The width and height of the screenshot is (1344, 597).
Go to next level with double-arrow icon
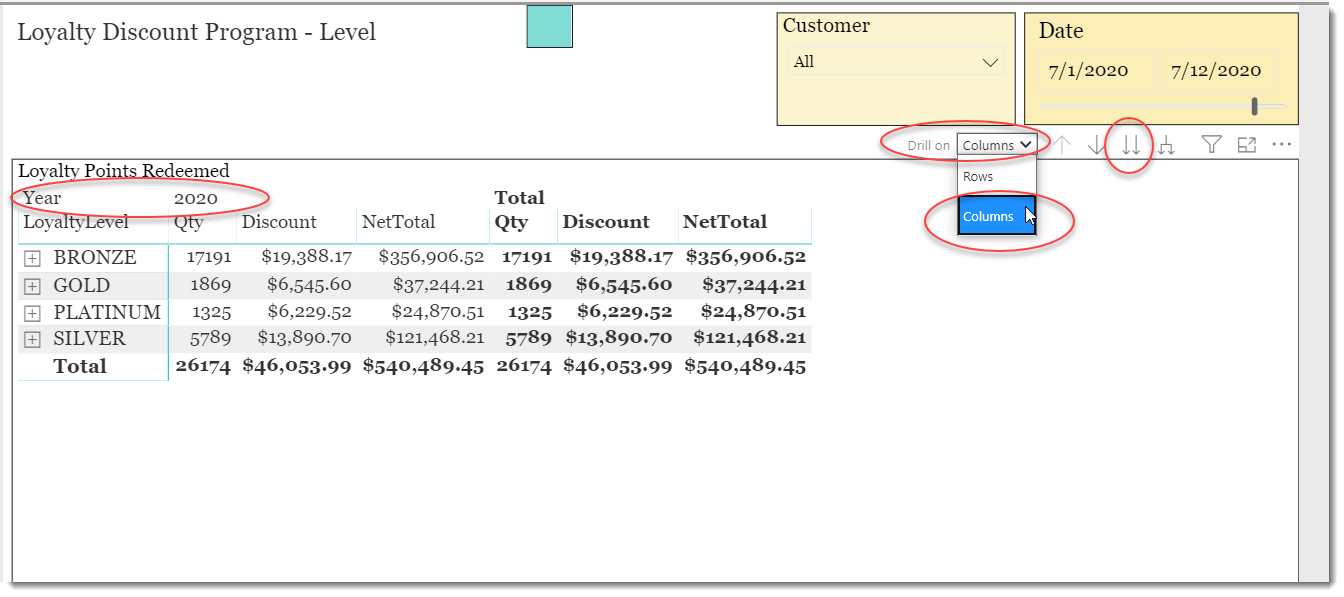point(1131,145)
